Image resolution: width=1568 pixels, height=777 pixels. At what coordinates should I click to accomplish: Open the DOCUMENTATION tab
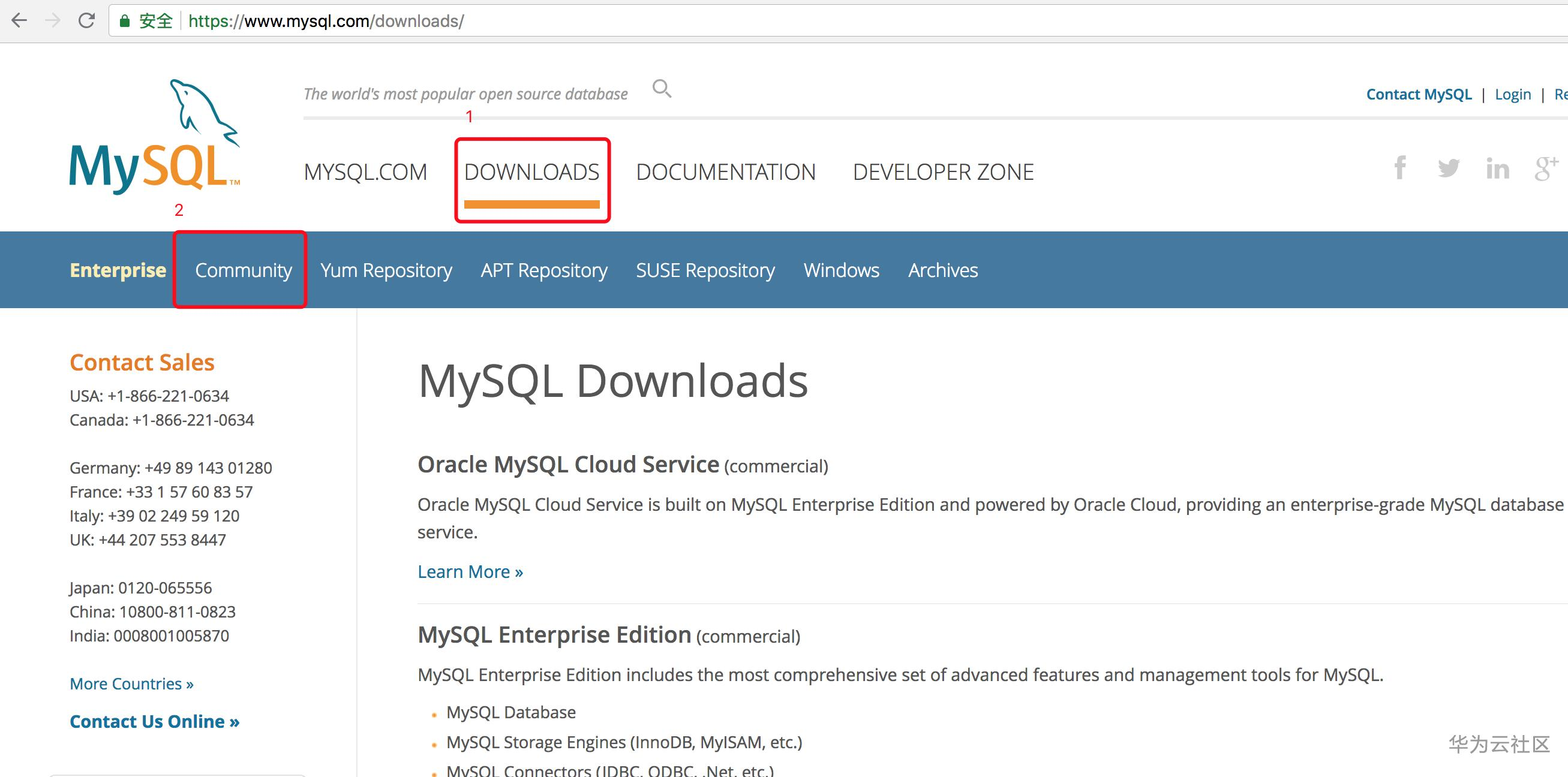click(x=725, y=172)
